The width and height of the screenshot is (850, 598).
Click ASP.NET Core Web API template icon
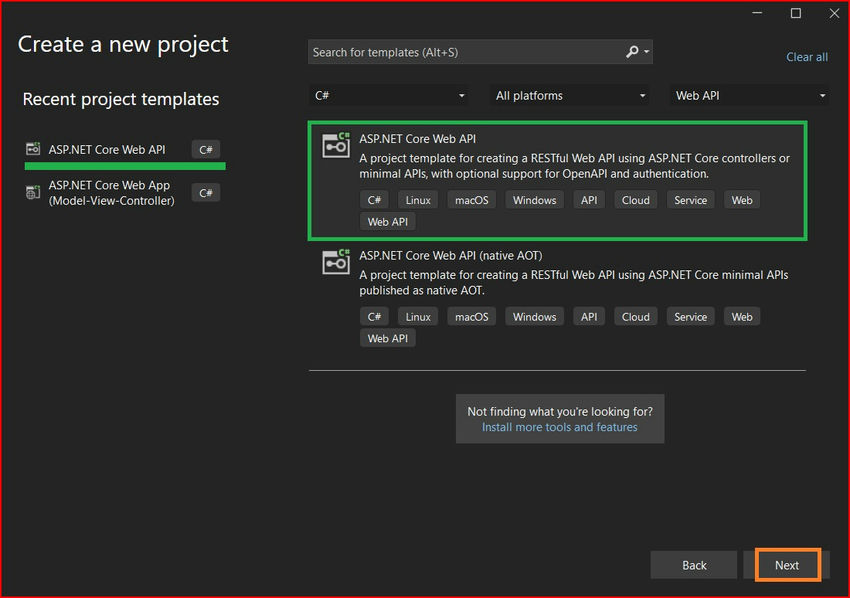pos(336,146)
